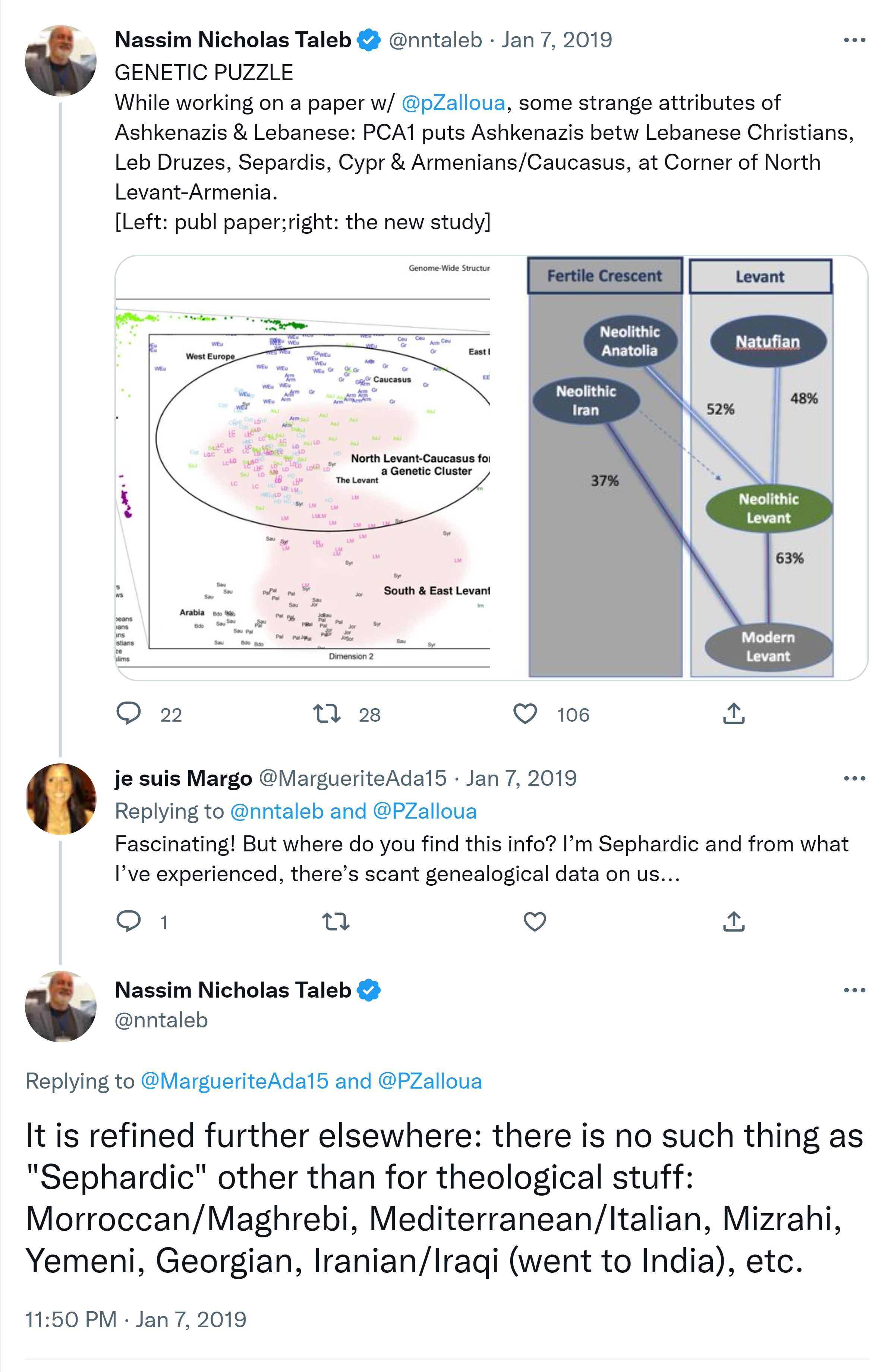
Task: Retweet the GENETIC PUZZLE tweet
Action: [327, 713]
